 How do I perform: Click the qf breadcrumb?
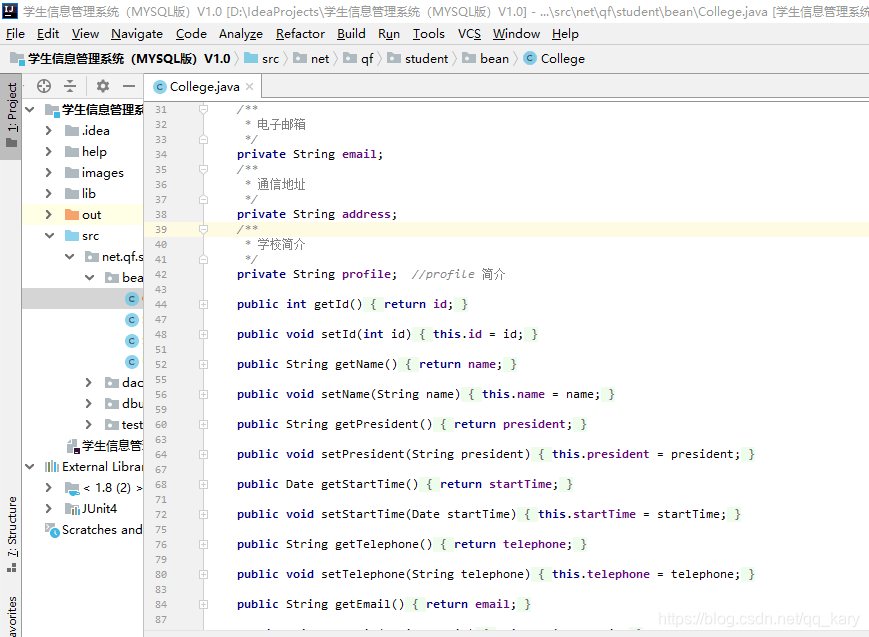[x=358, y=59]
